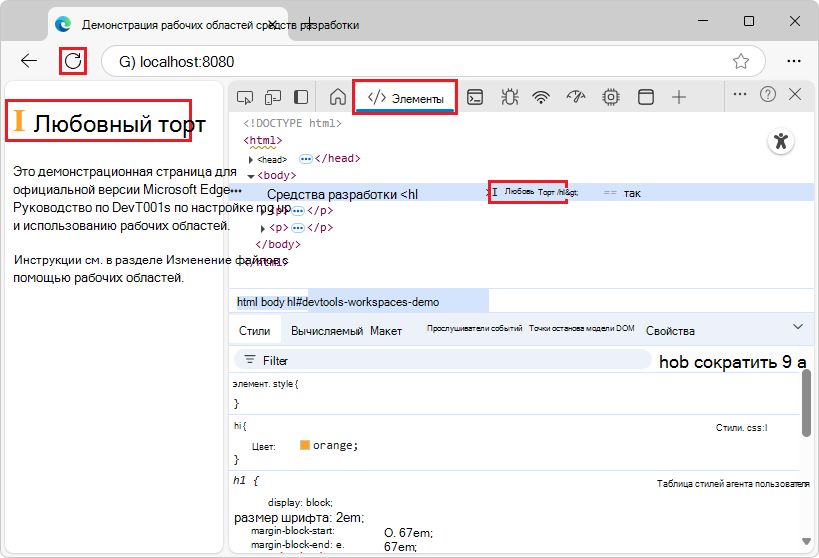Viewport: 819px width, 558px height.
Task: Select the closing /body tag line
Action: click(x=278, y=244)
